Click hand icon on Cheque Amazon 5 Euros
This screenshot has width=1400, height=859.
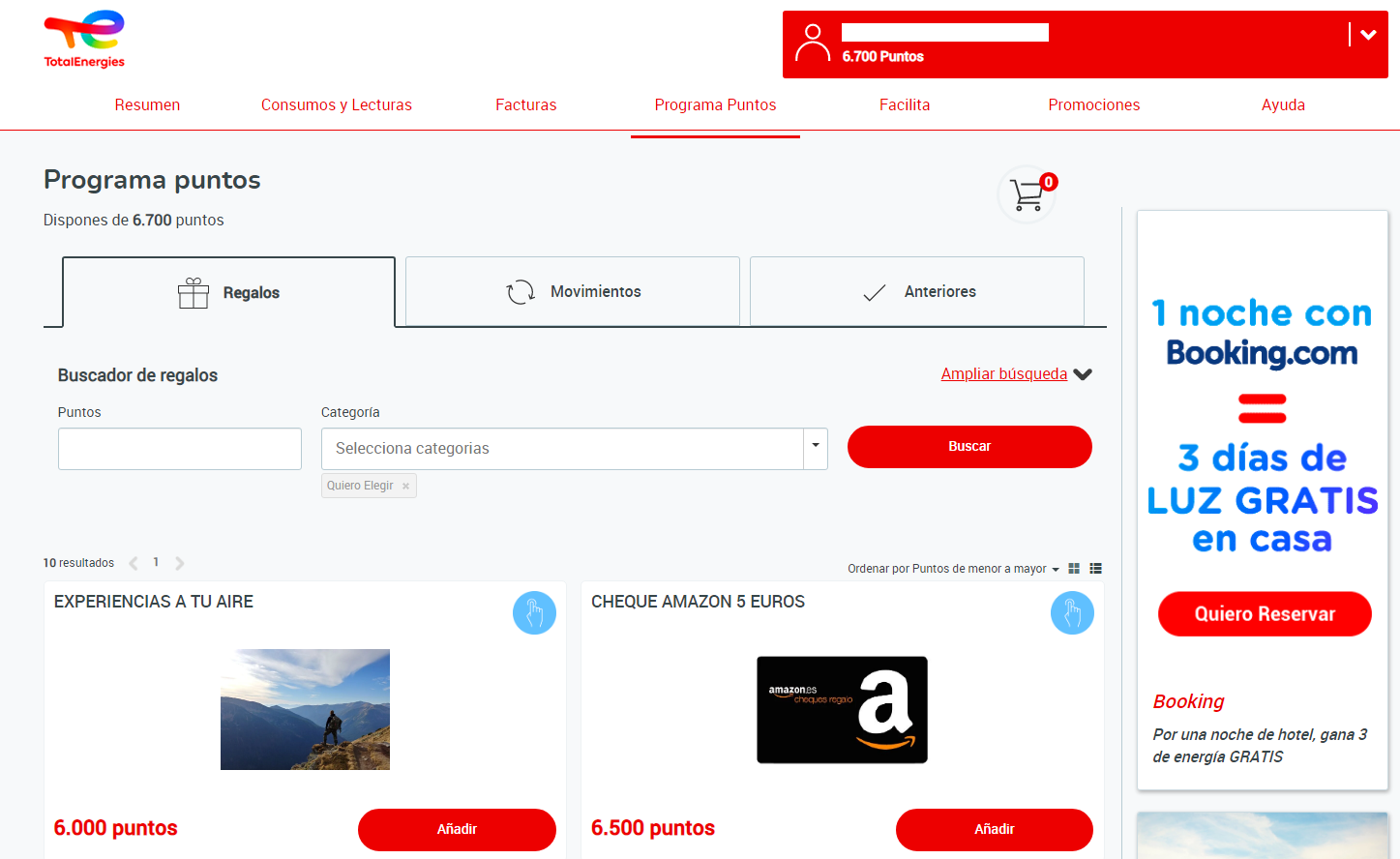point(1072,613)
